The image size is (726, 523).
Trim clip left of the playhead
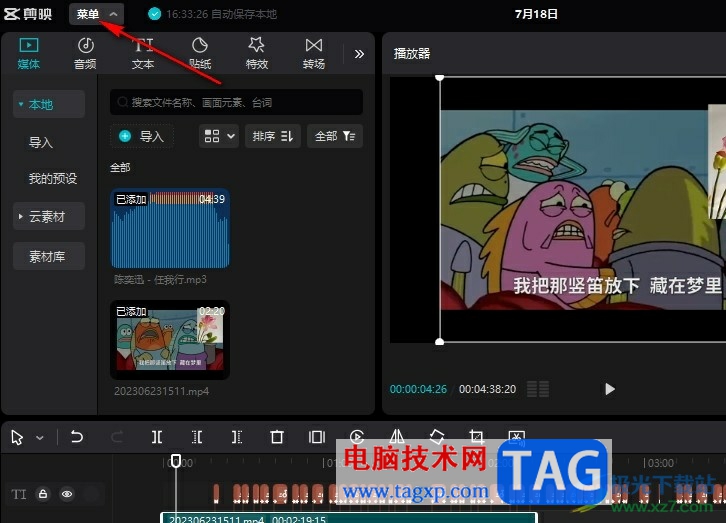[x=197, y=437]
